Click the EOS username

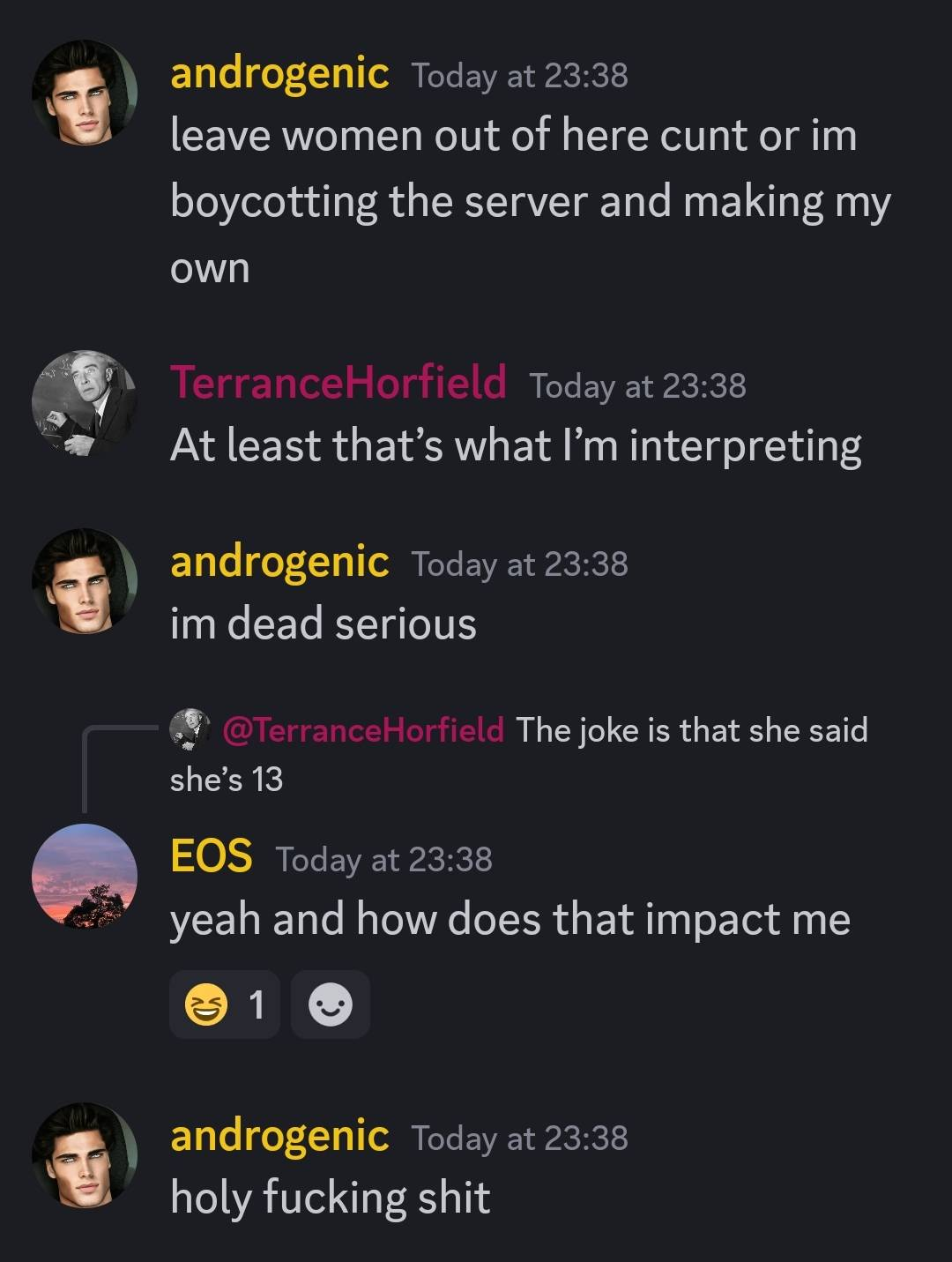(x=211, y=856)
